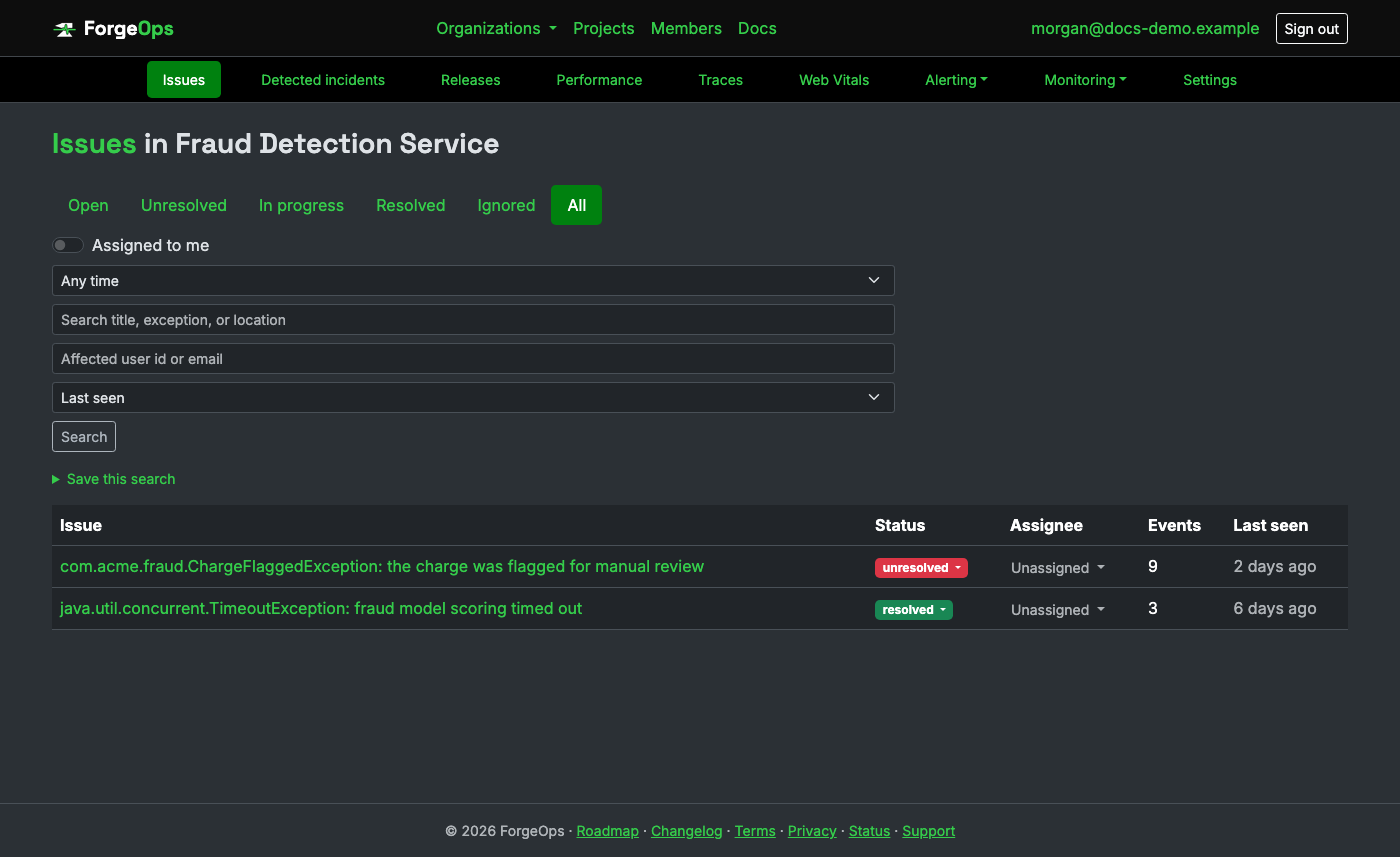Open project Settings tab
The image size is (1400, 857).
[1210, 80]
